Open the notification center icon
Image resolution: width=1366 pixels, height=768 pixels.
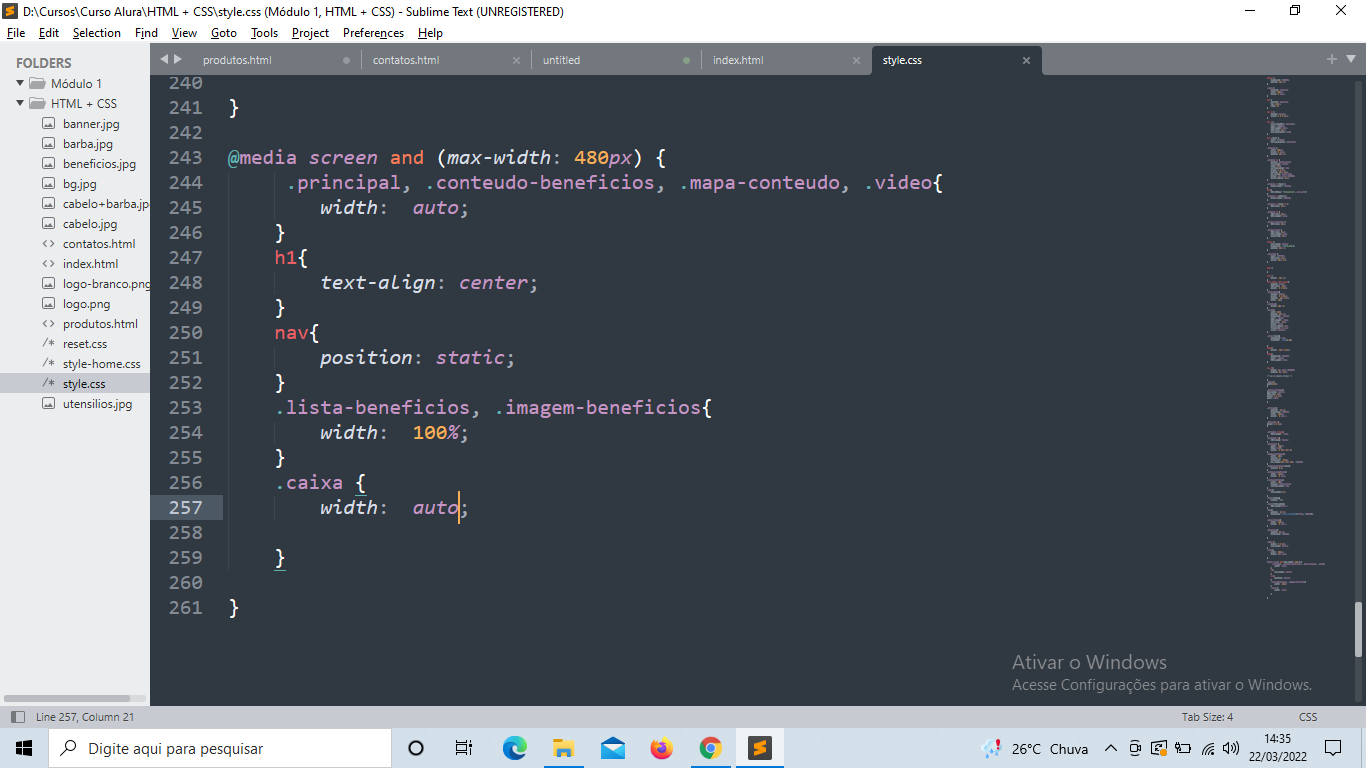pos(1332,748)
